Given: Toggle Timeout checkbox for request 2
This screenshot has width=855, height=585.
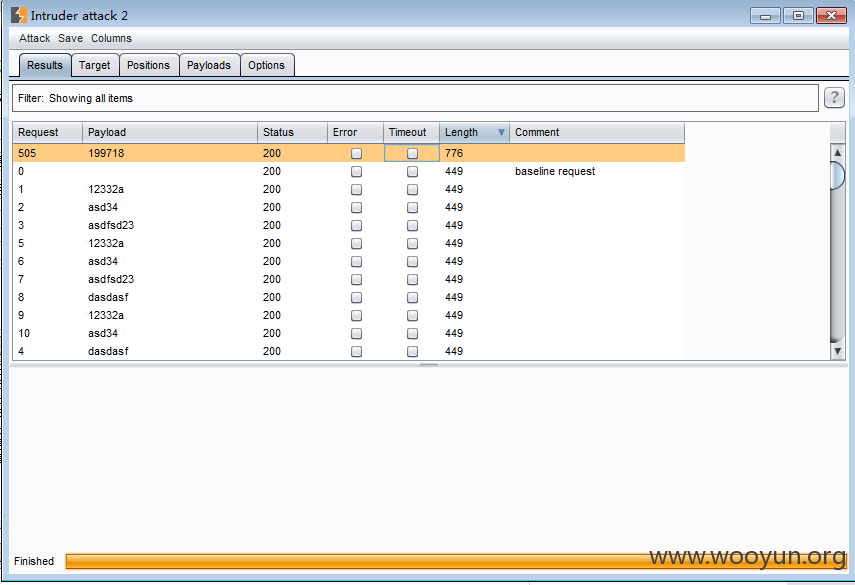Looking at the screenshot, I should [x=412, y=207].
